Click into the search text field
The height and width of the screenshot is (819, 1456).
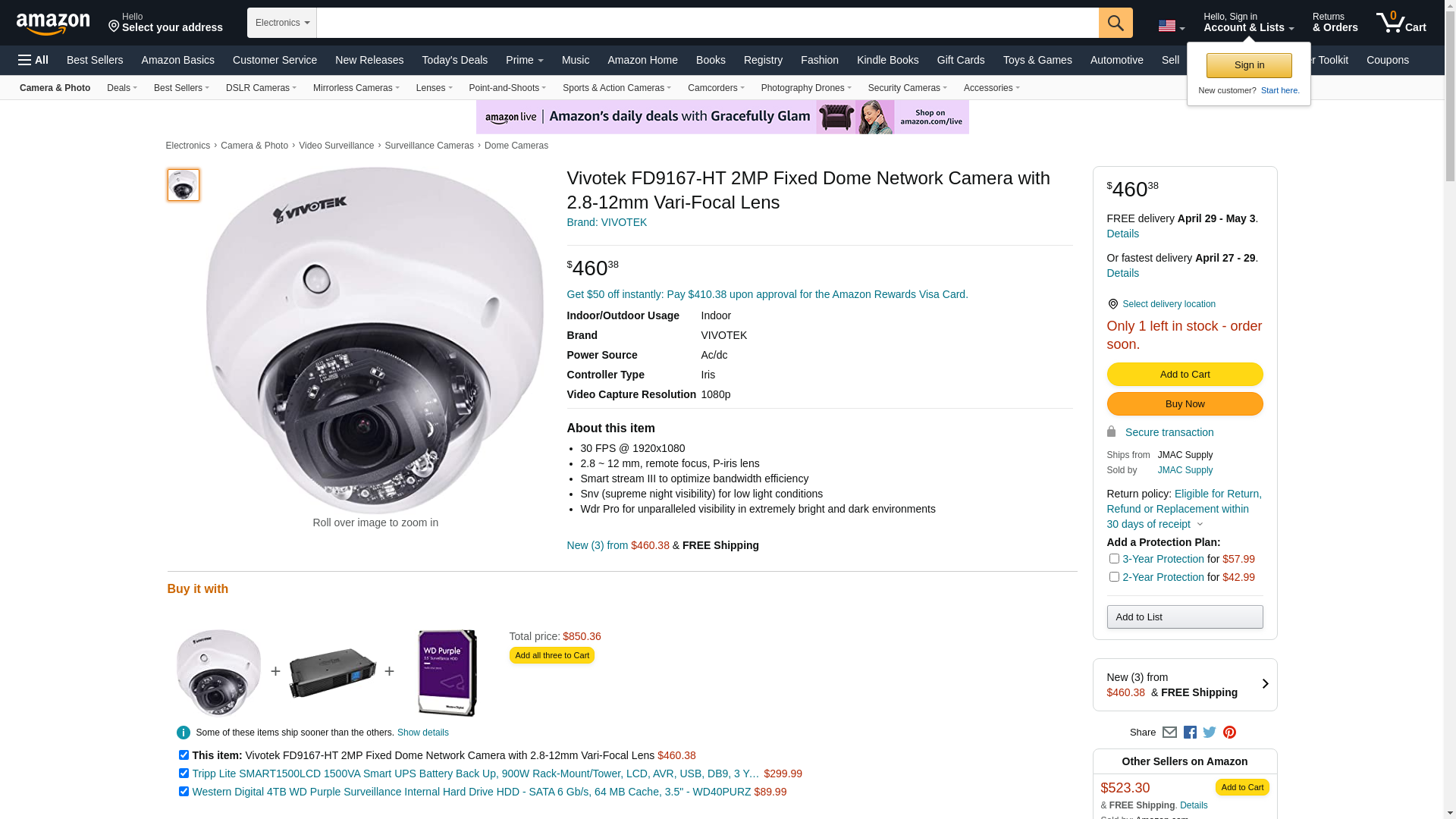tap(707, 23)
